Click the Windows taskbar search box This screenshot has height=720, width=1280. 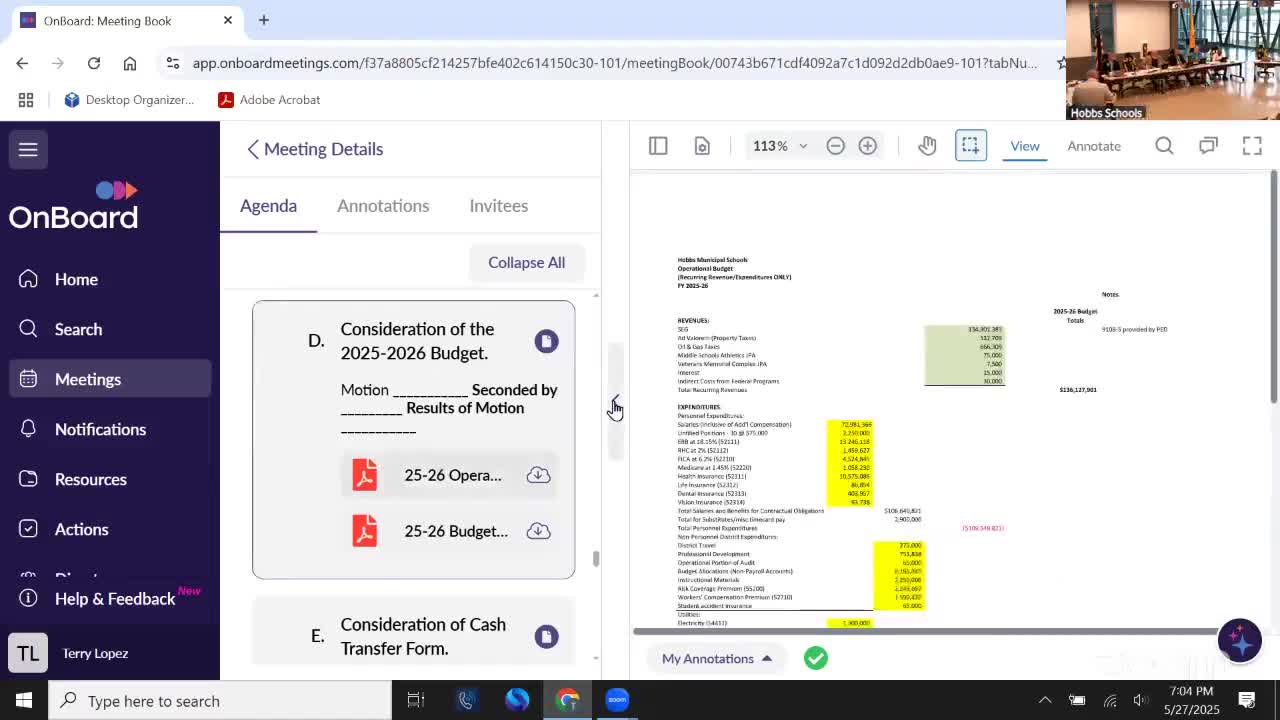(220, 701)
